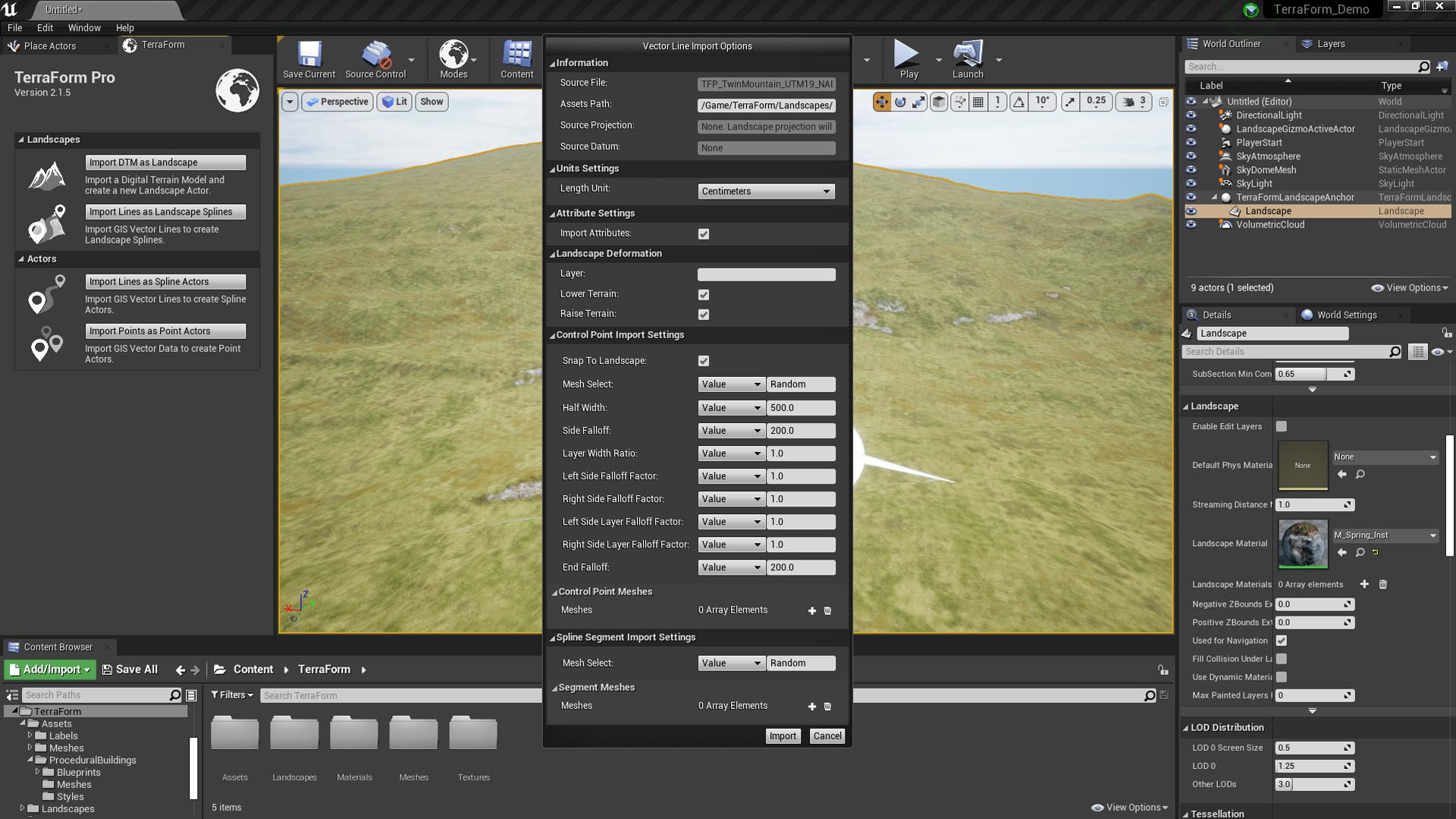This screenshot has width=1456, height=819.
Task: Click Import Points as Point Actors button
Action: 165,331
